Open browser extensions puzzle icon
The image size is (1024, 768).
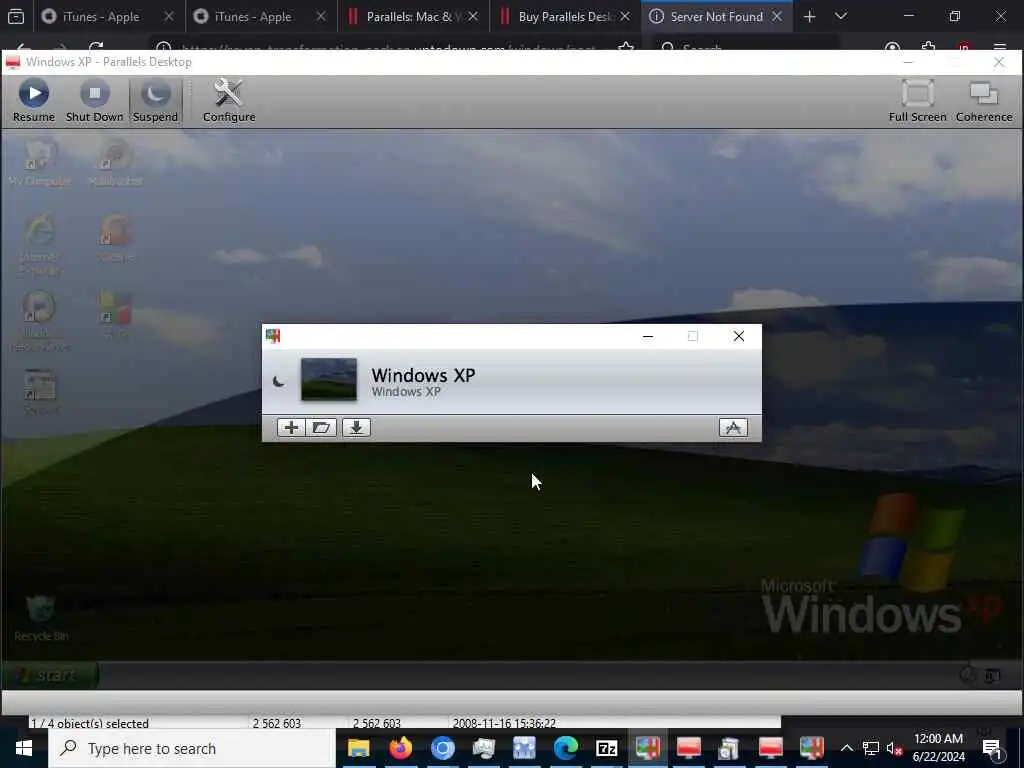pos(928,47)
